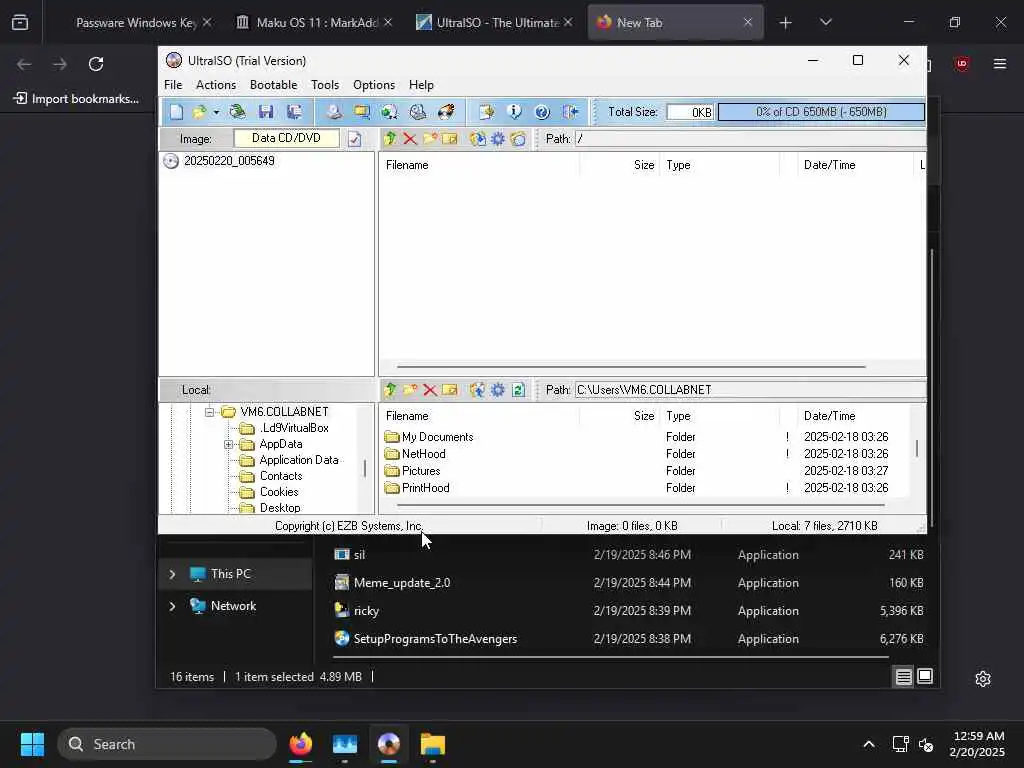Viewport: 1024px width, 768px height.
Task: Click Import bookmarks link in Firefox
Action: pos(76,99)
